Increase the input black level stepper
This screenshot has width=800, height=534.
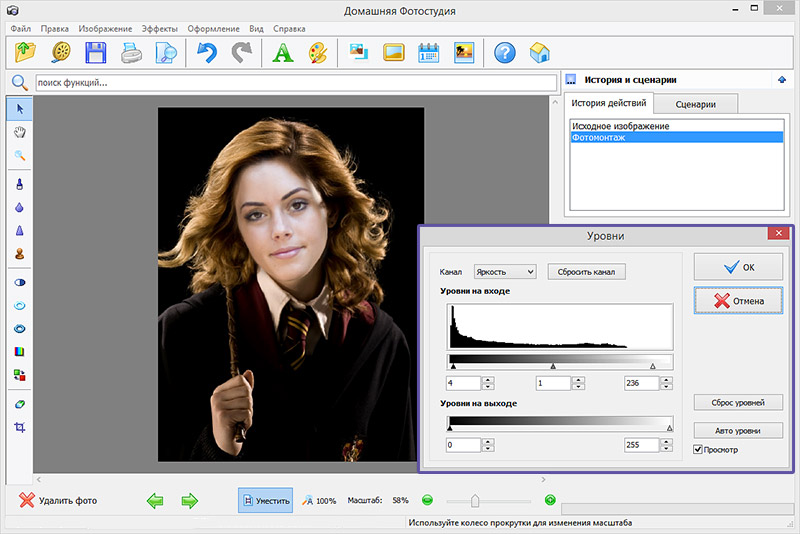[489, 379]
